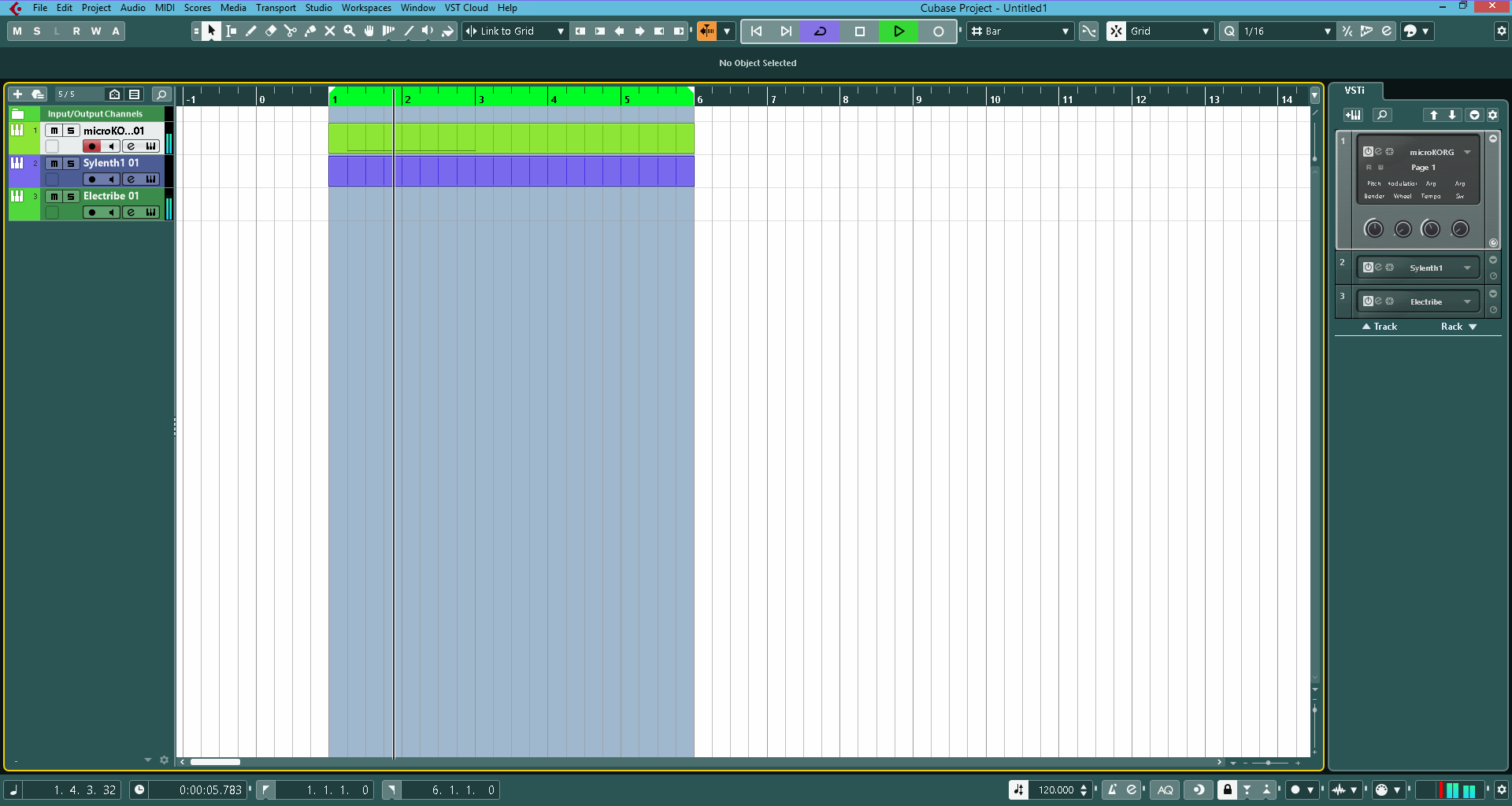The image size is (1512, 806).
Task: Open AQ auto quantize button
Action: click(x=1165, y=789)
